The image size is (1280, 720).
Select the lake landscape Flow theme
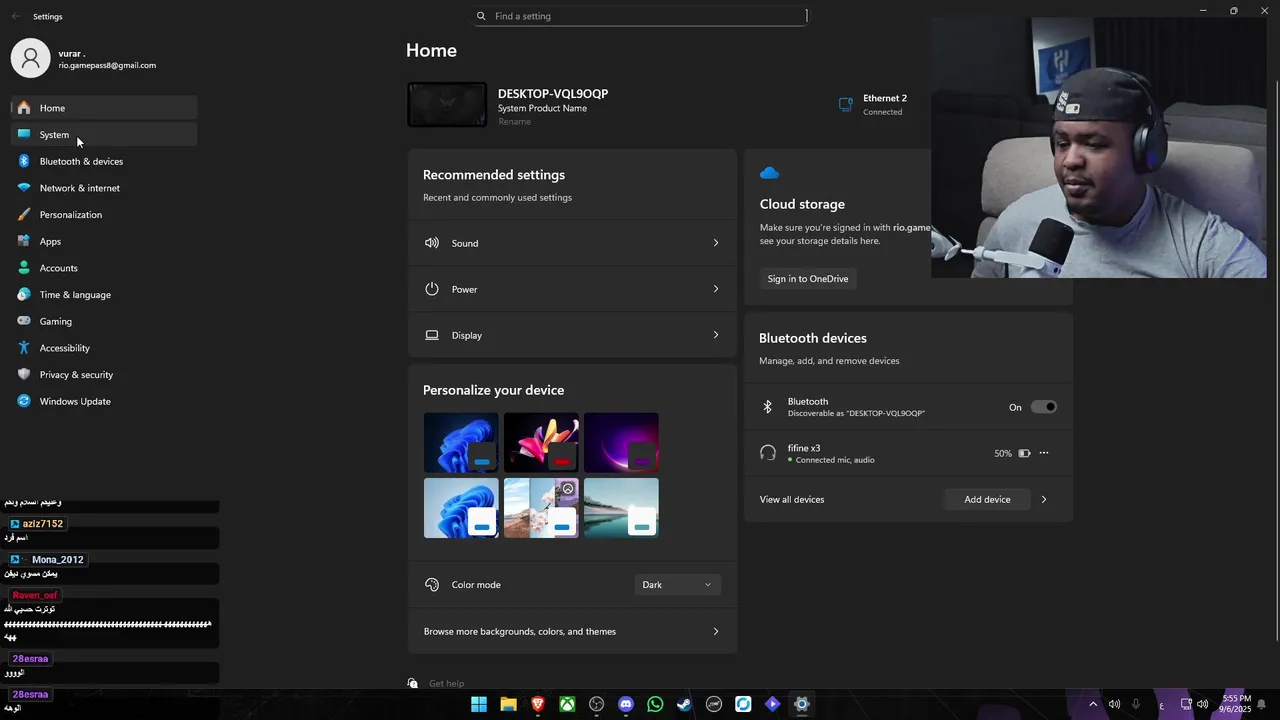click(x=621, y=508)
